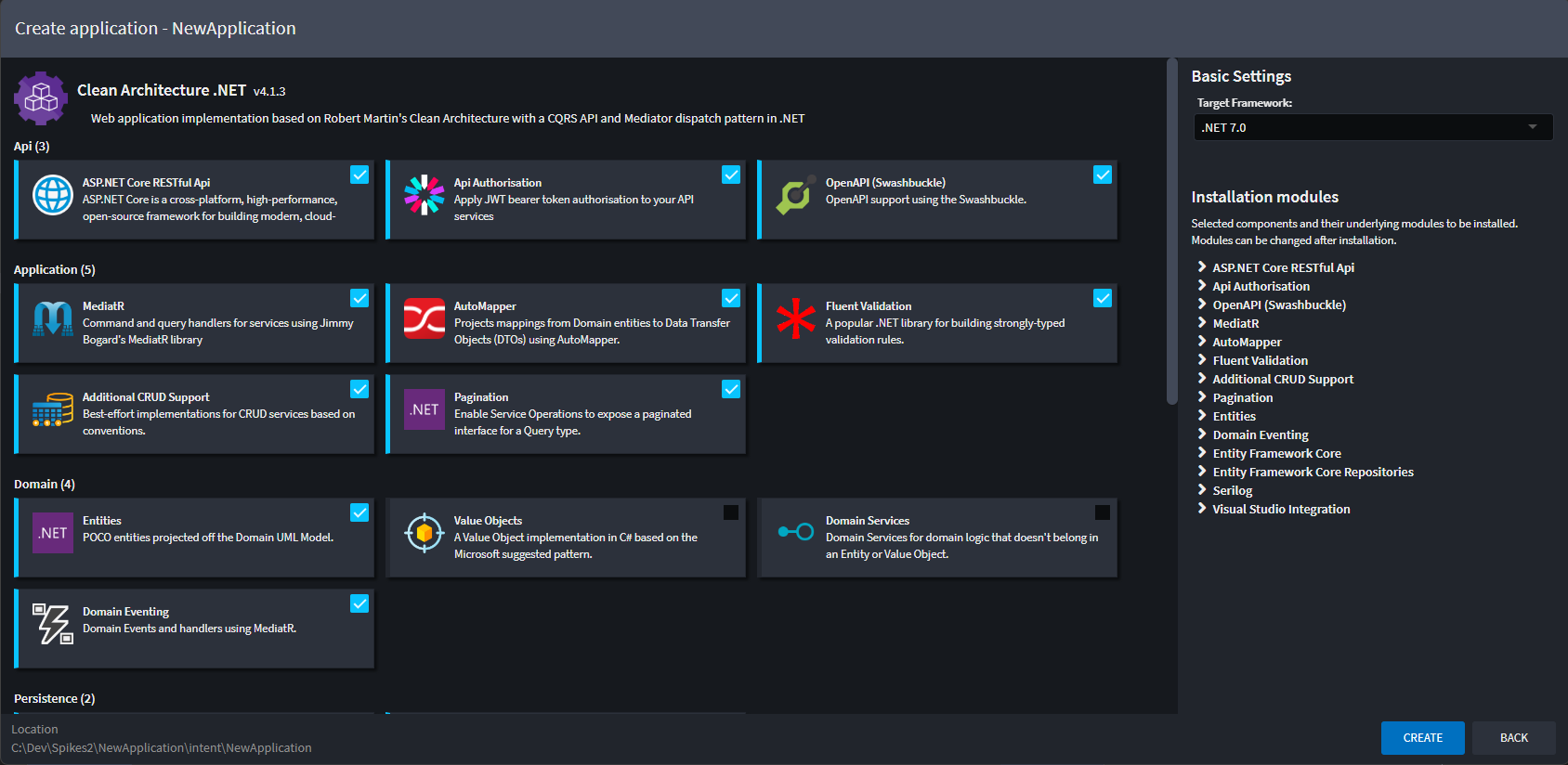Uncheck the Additional CRUD Support checkbox
Viewport: 1568px width, 765px height.
click(359, 389)
